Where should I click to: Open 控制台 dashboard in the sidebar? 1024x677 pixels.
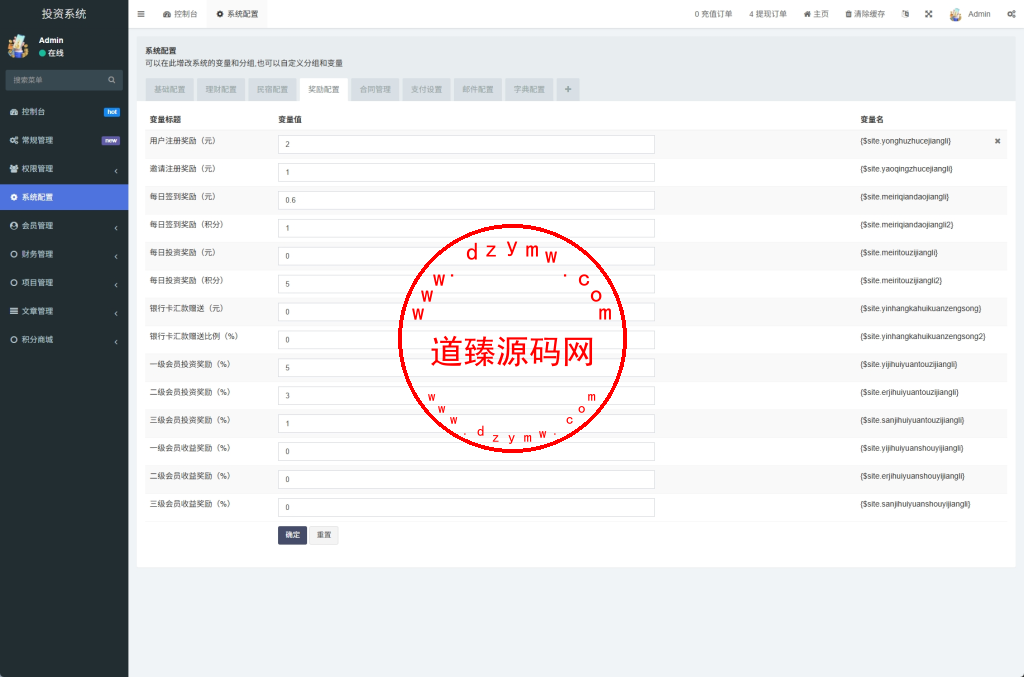64,112
